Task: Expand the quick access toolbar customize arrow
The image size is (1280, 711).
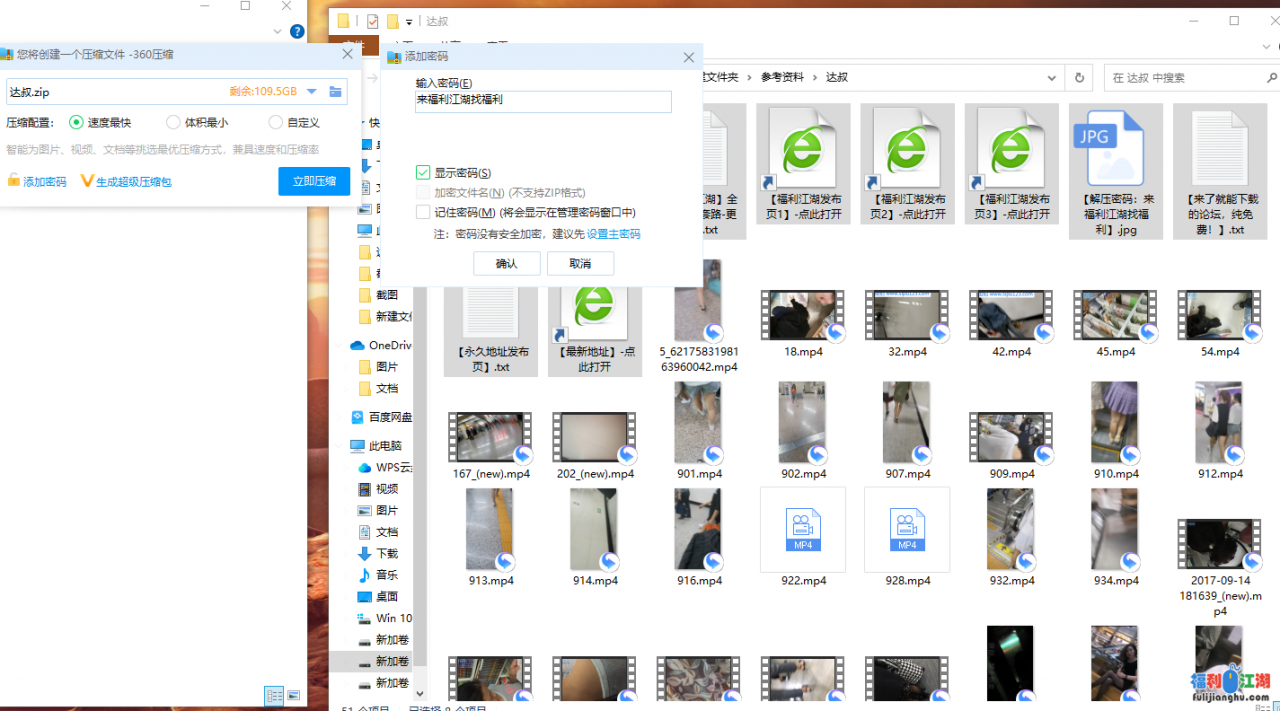Action: click(x=408, y=20)
